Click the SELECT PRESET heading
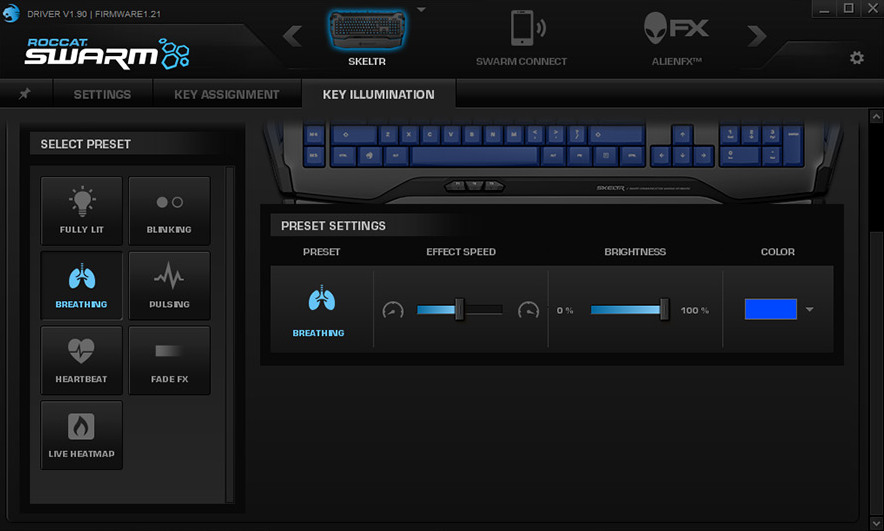 tap(86, 144)
